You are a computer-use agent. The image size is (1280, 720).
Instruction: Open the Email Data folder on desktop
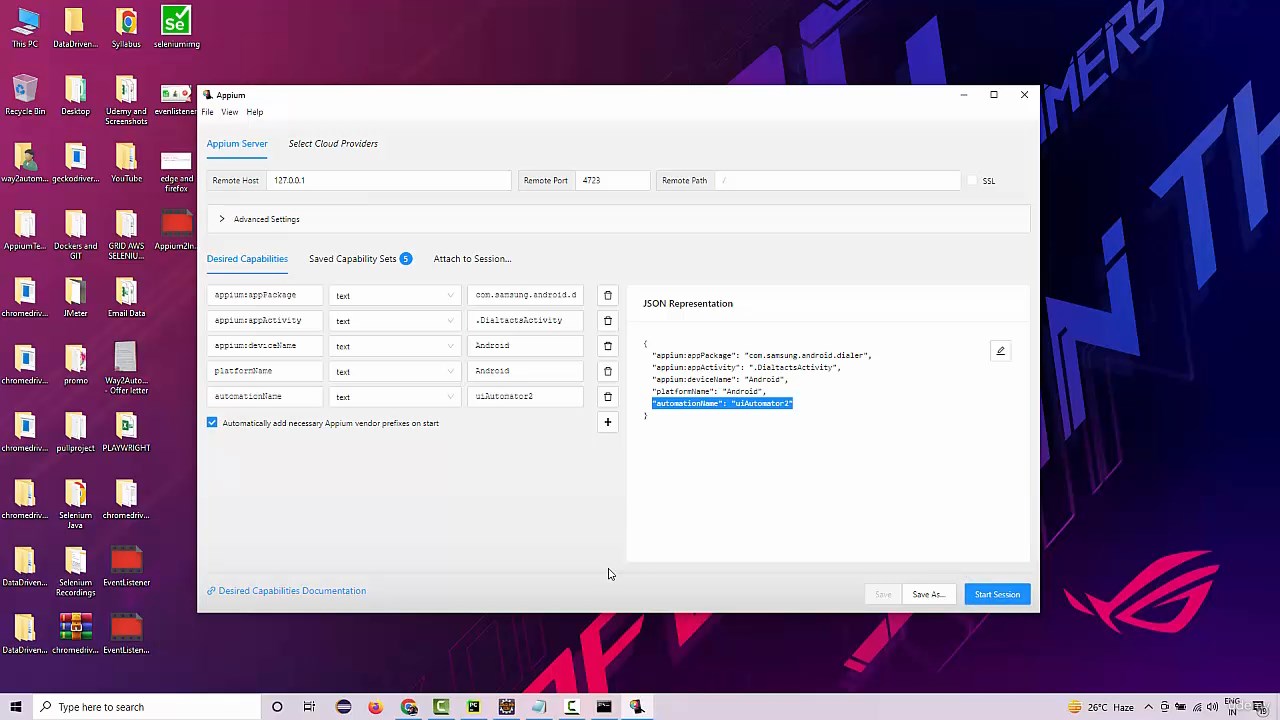tap(126, 297)
